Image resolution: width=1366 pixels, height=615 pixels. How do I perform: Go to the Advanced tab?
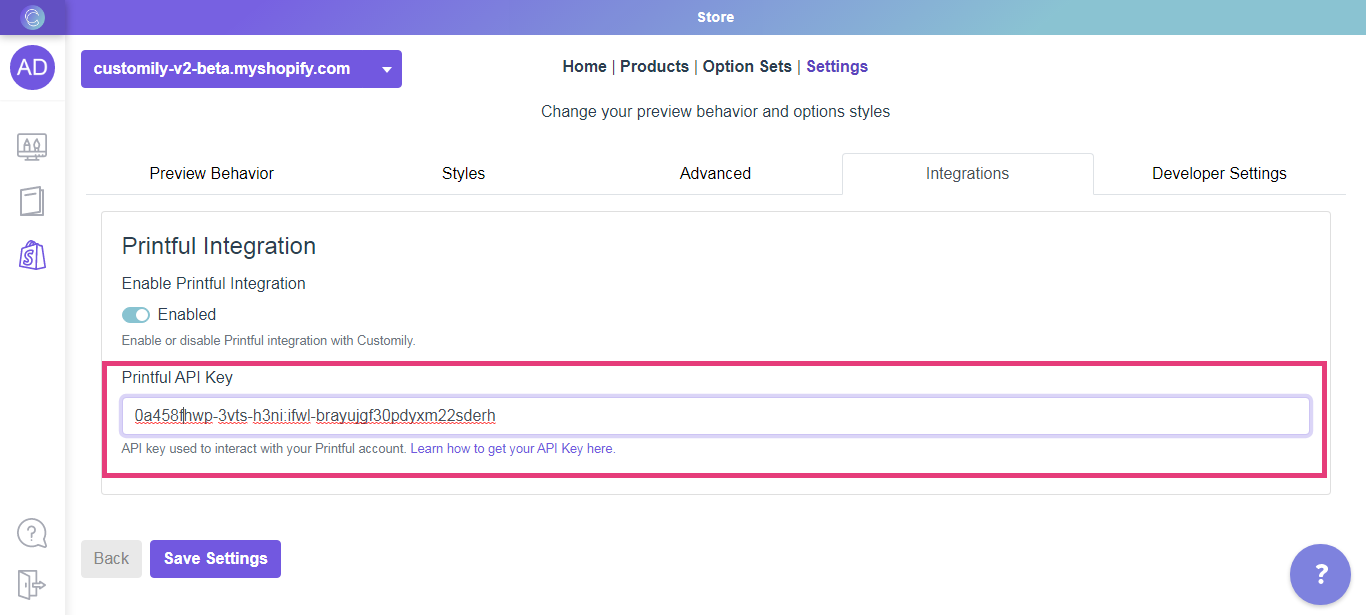pos(715,174)
